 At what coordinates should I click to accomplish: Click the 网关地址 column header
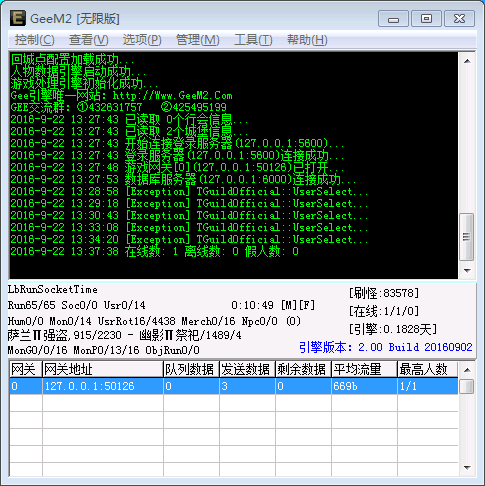point(103,369)
